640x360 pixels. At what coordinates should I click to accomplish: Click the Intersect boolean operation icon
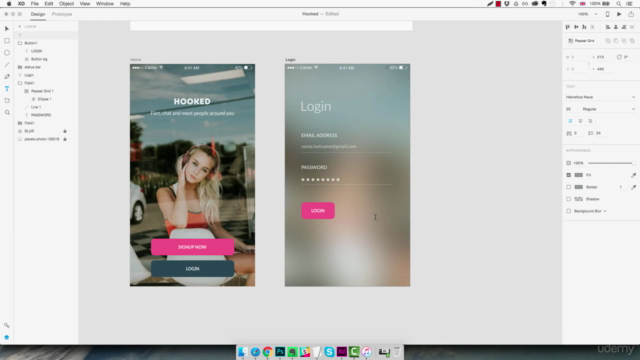tap(624, 41)
